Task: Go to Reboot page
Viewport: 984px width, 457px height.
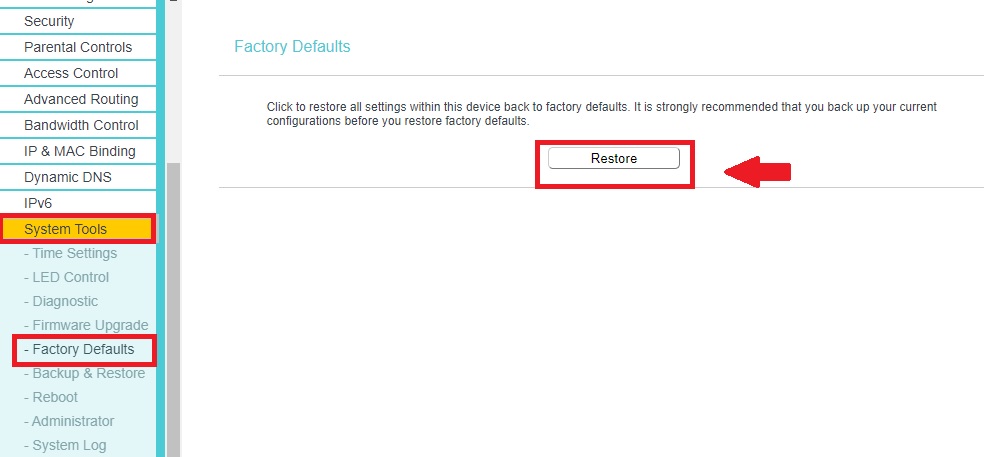Action: click(x=51, y=397)
